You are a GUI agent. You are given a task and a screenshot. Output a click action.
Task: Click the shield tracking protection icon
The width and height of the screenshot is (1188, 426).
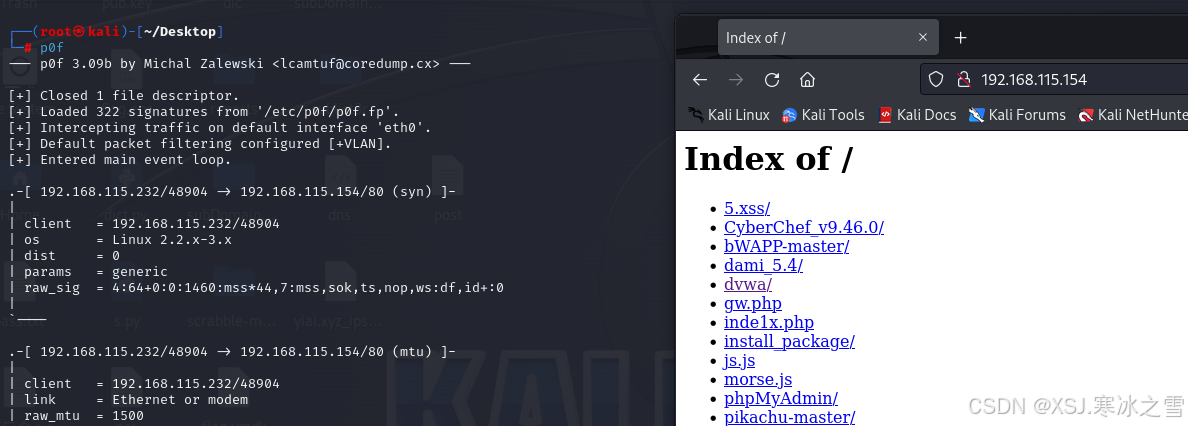tap(936, 80)
